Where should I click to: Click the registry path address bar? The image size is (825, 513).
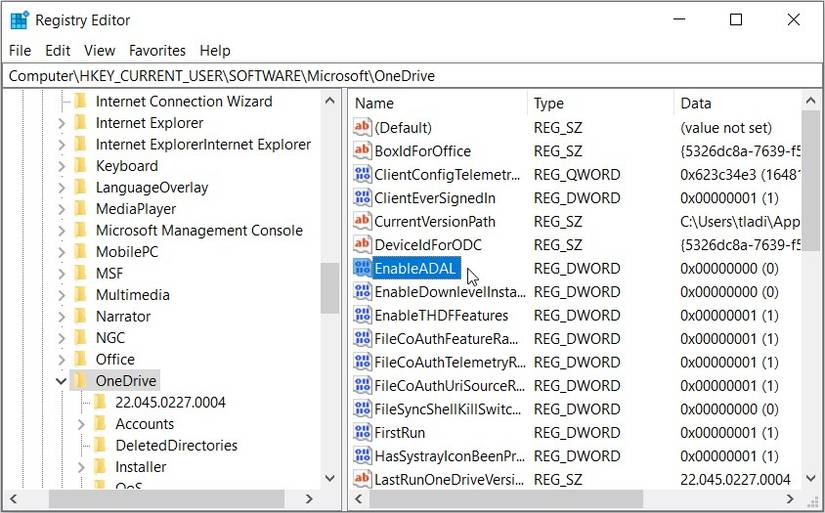tap(411, 76)
